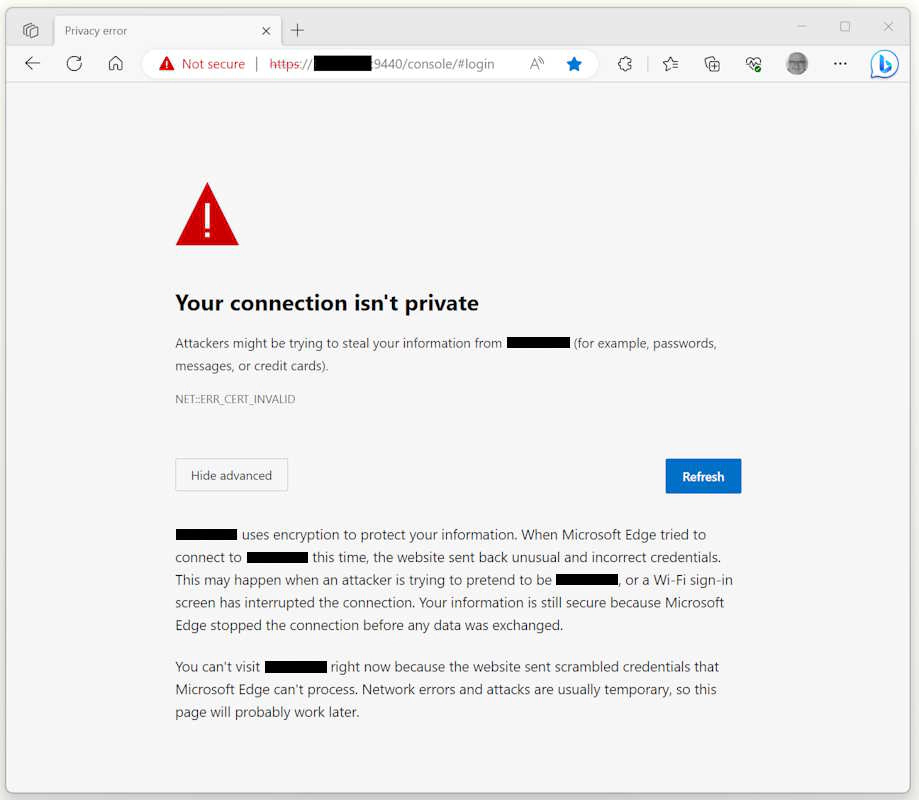The width and height of the screenshot is (919, 800).
Task: Open a new tab
Action: pos(297,30)
